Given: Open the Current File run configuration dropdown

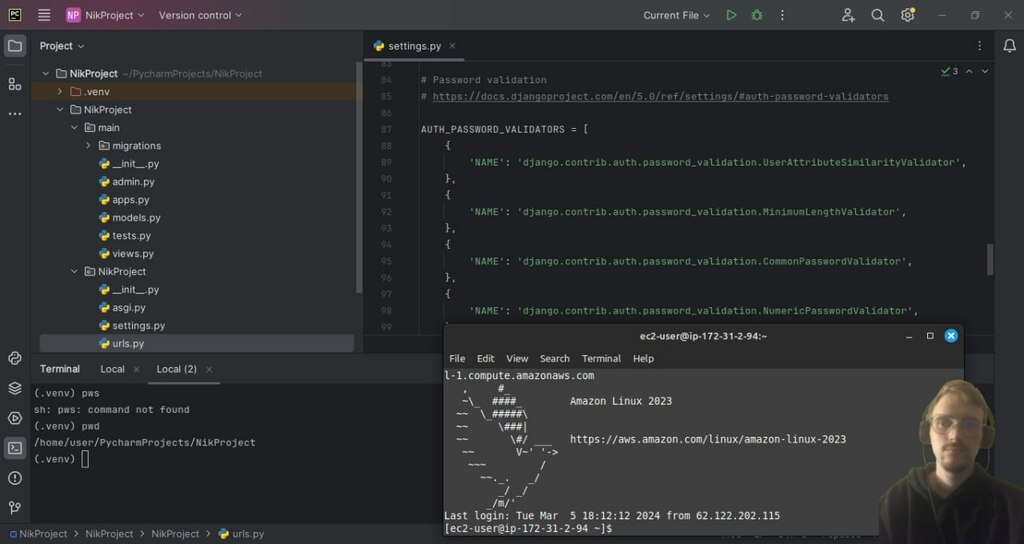Looking at the screenshot, I should pos(676,15).
